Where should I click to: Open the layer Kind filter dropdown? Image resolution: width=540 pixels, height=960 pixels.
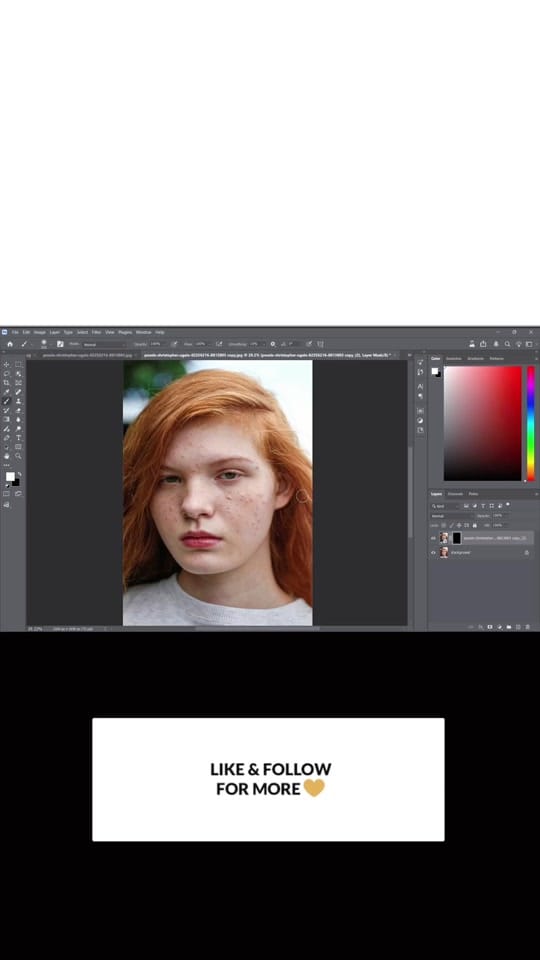pyautogui.click(x=445, y=506)
